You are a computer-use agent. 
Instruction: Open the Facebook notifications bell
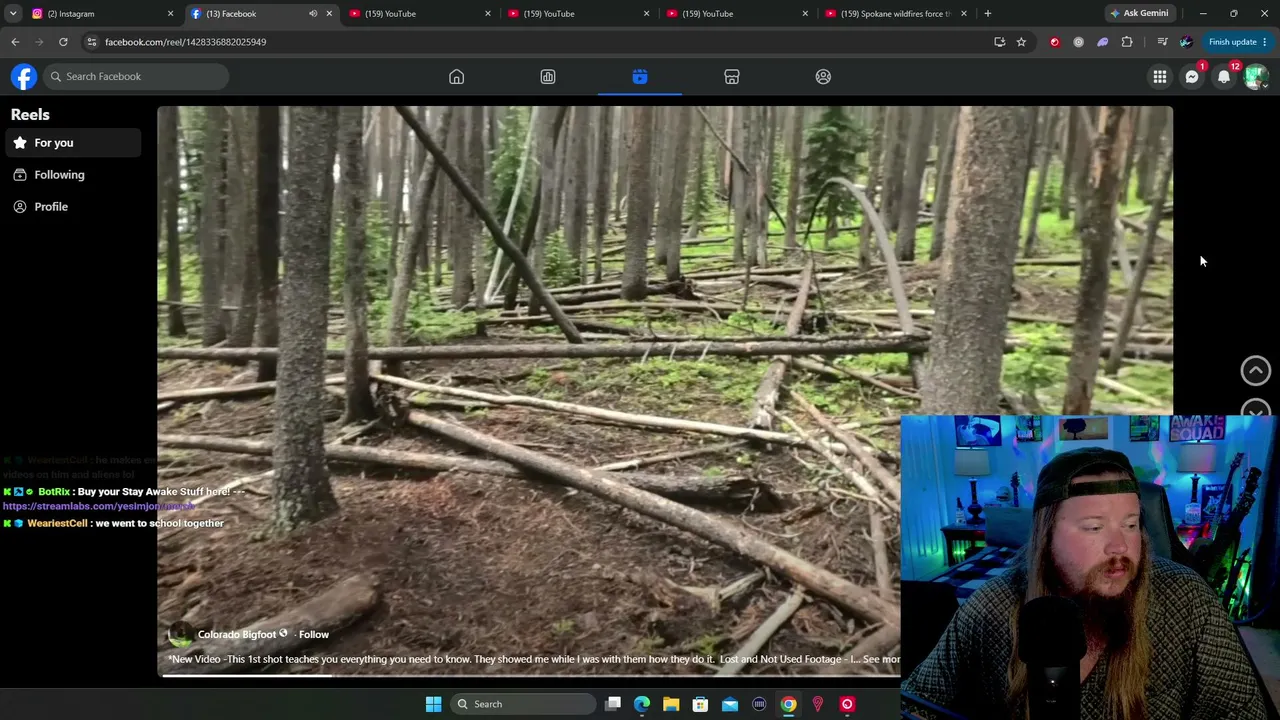pos(1224,77)
